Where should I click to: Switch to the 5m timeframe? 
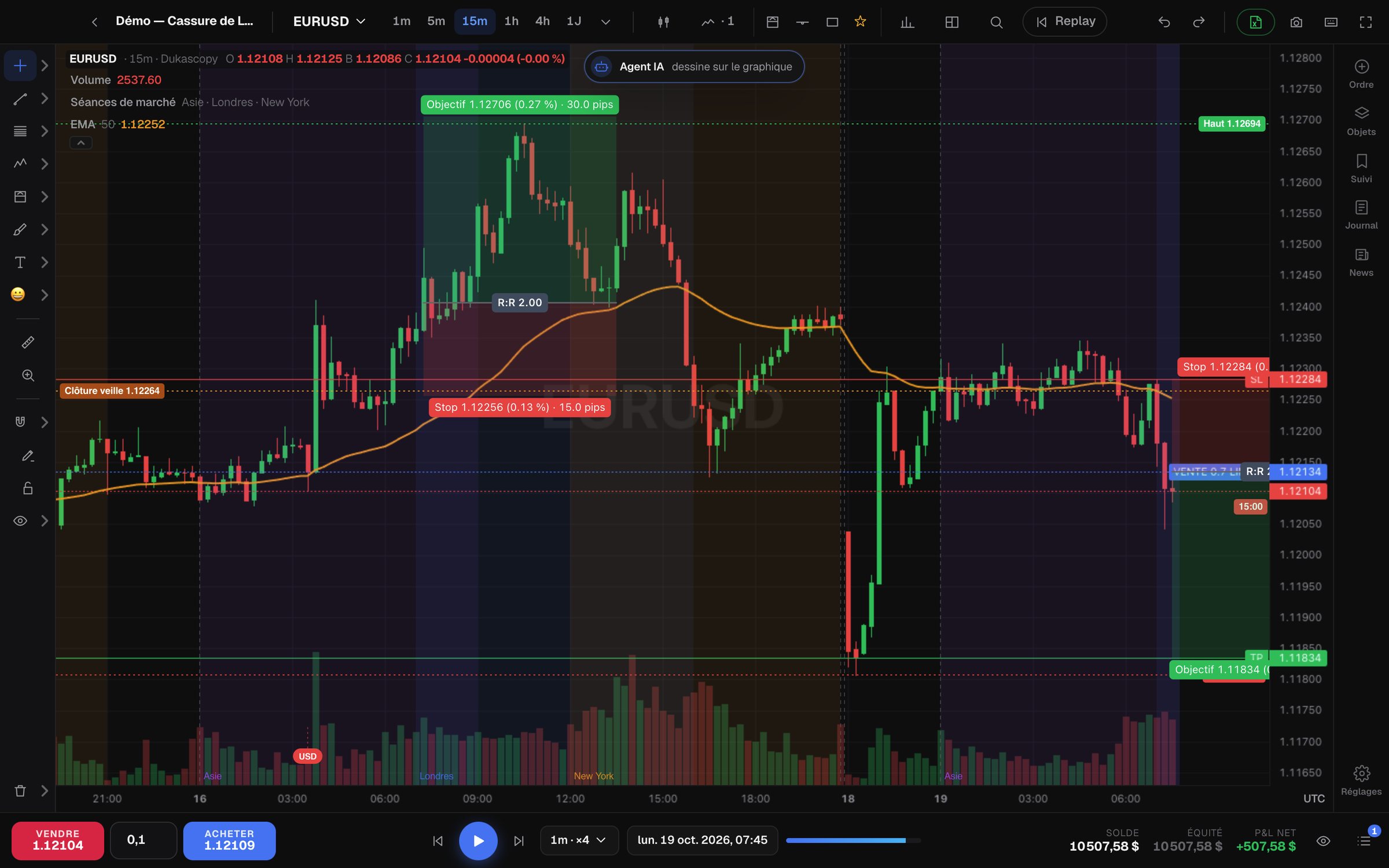coord(436,21)
